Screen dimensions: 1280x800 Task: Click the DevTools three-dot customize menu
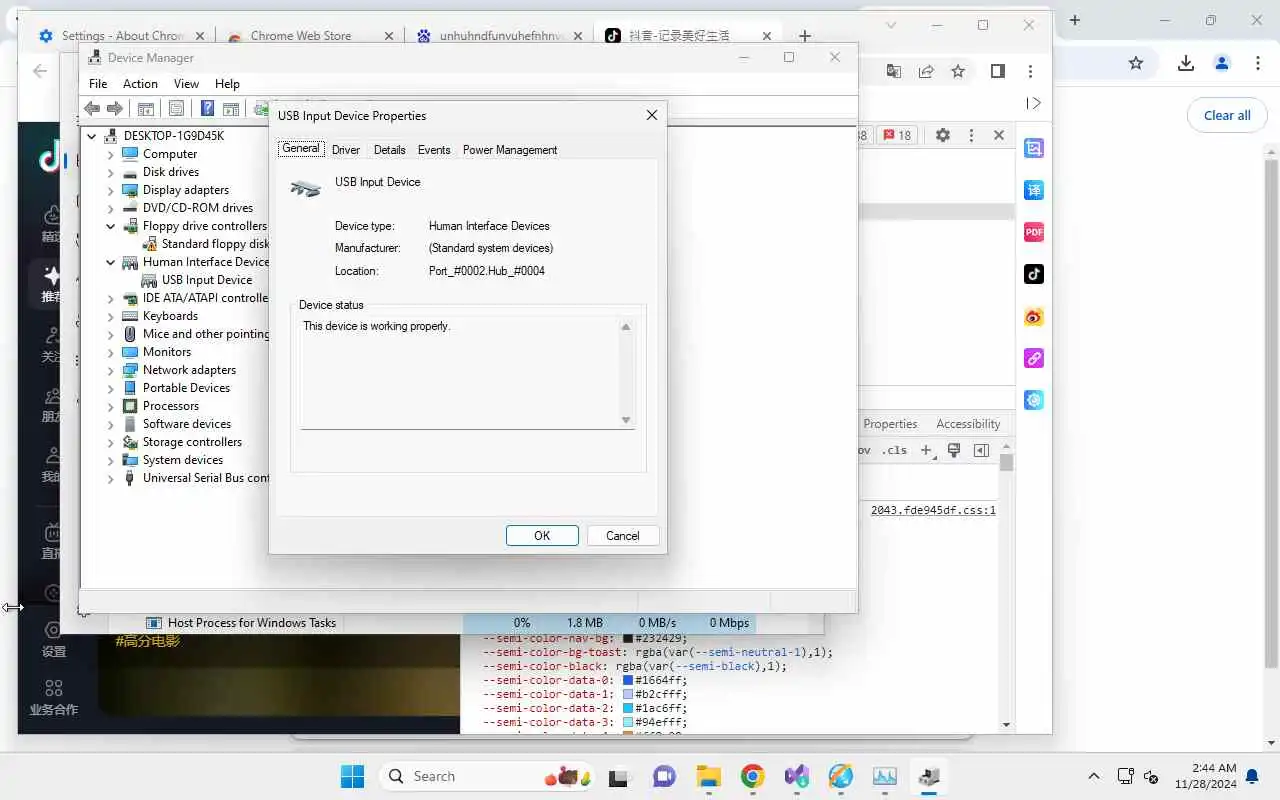[971, 135]
